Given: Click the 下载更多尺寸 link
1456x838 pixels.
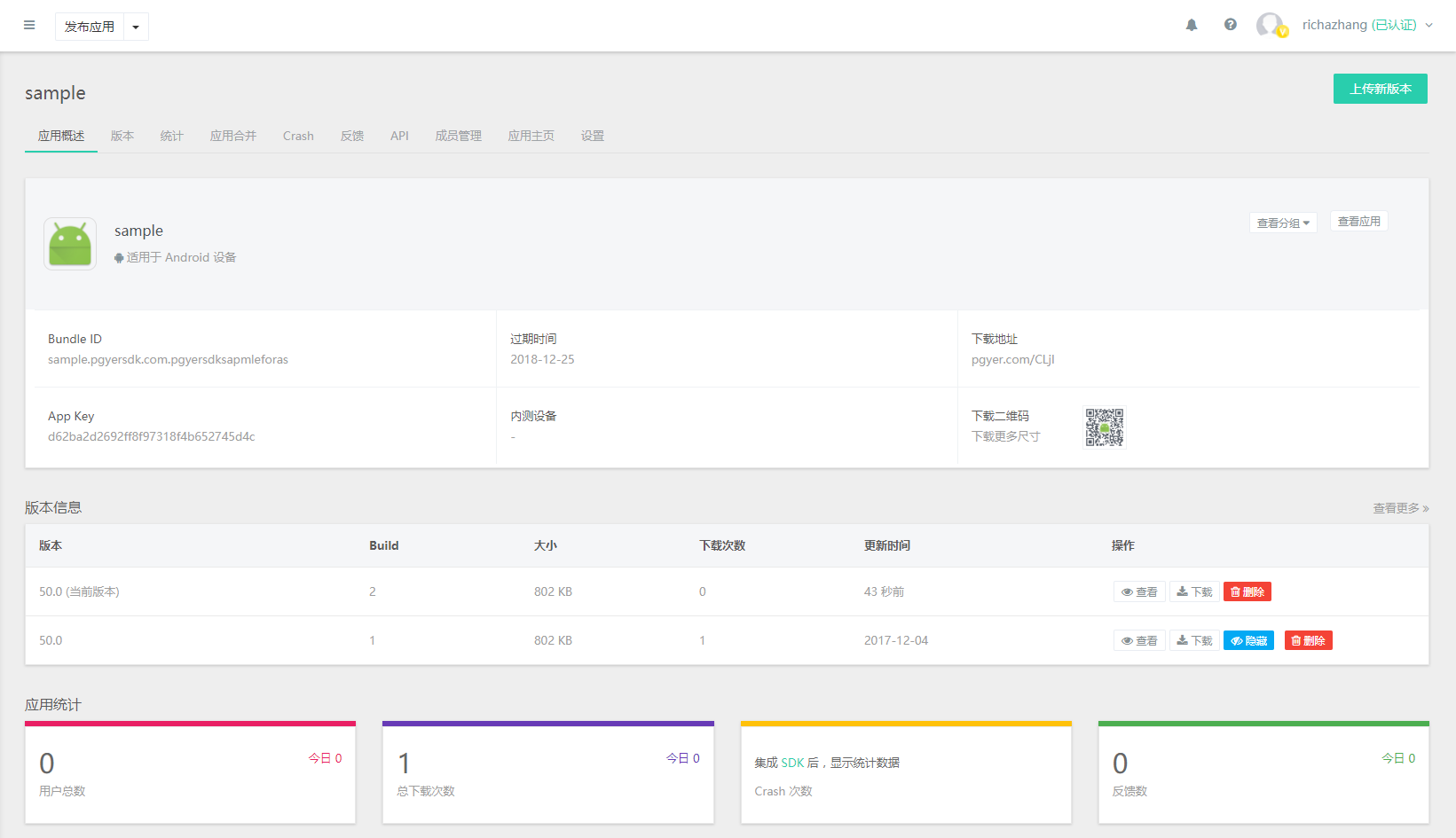Looking at the screenshot, I should pos(1006,436).
